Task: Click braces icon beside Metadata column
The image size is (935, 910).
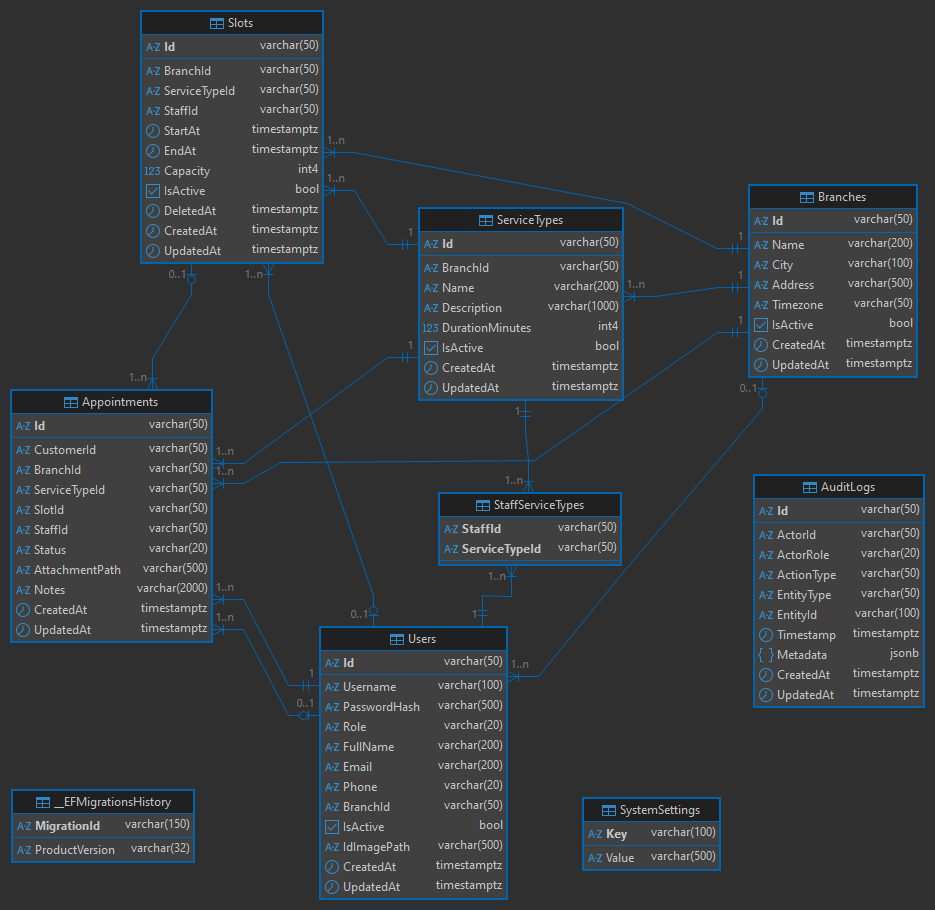Action: tap(766, 655)
